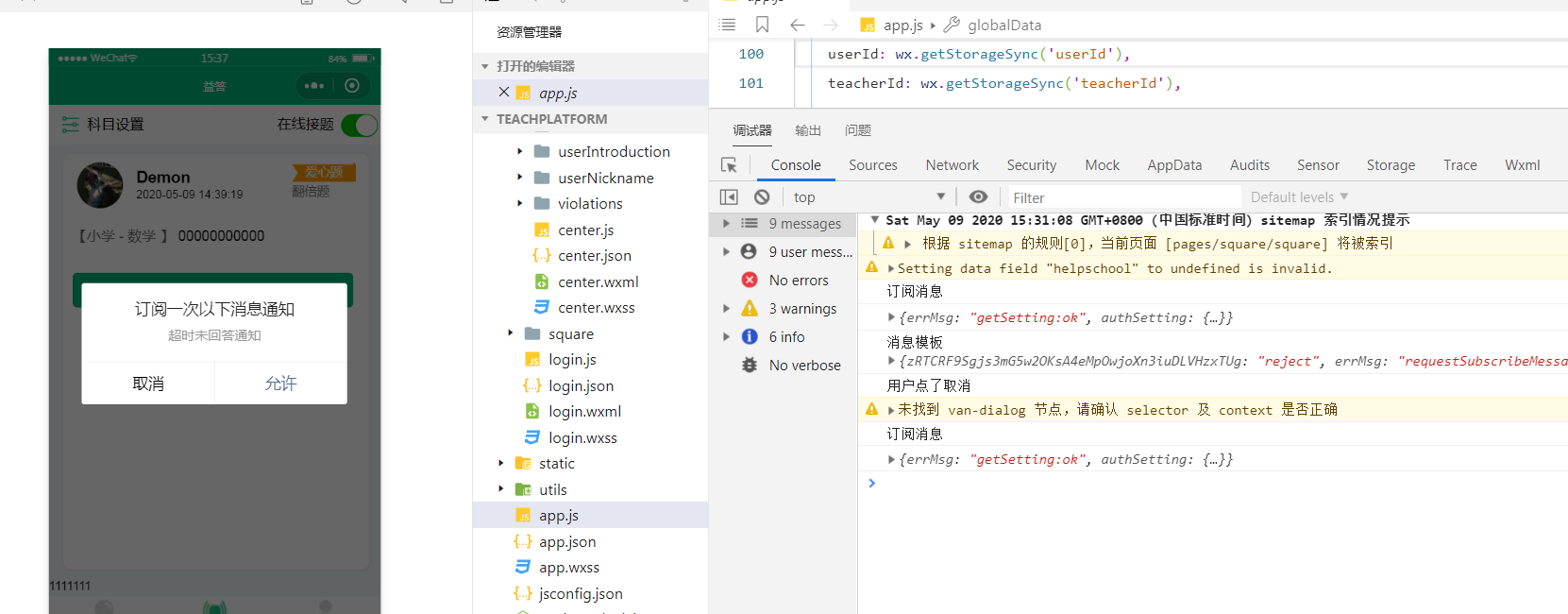This screenshot has width=1568, height=614.
Task: Expand the 9 messages group arrow
Action: coord(726,223)
